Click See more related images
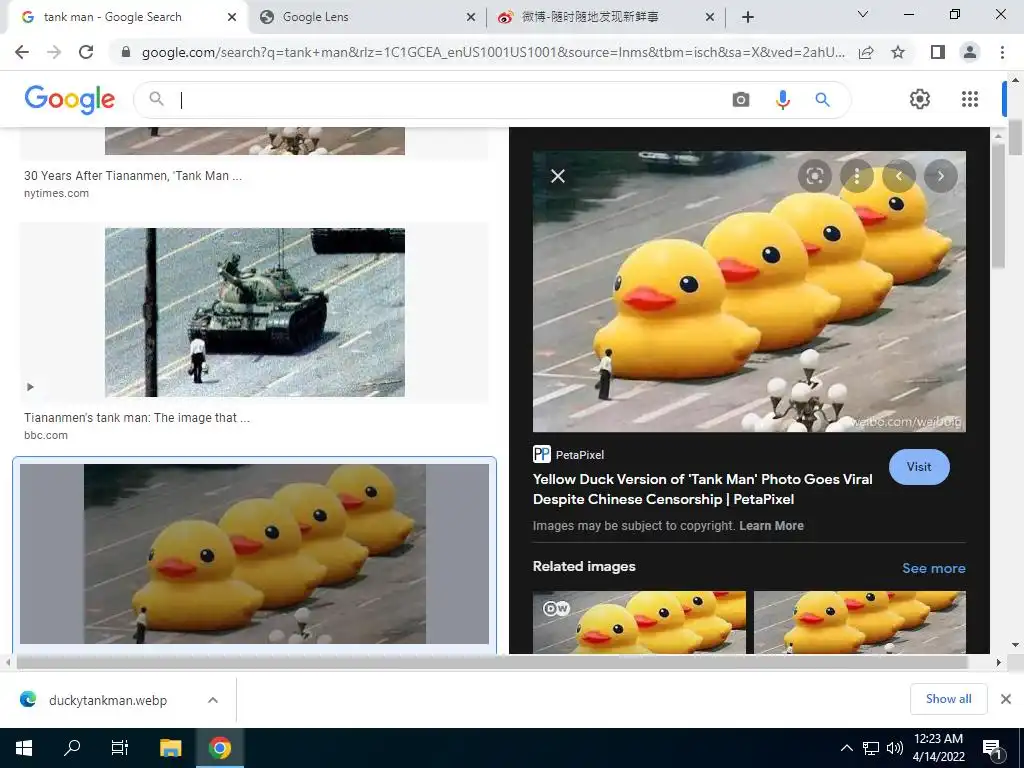The height and width of the screenshot is (768, 1024). [933, 568]
